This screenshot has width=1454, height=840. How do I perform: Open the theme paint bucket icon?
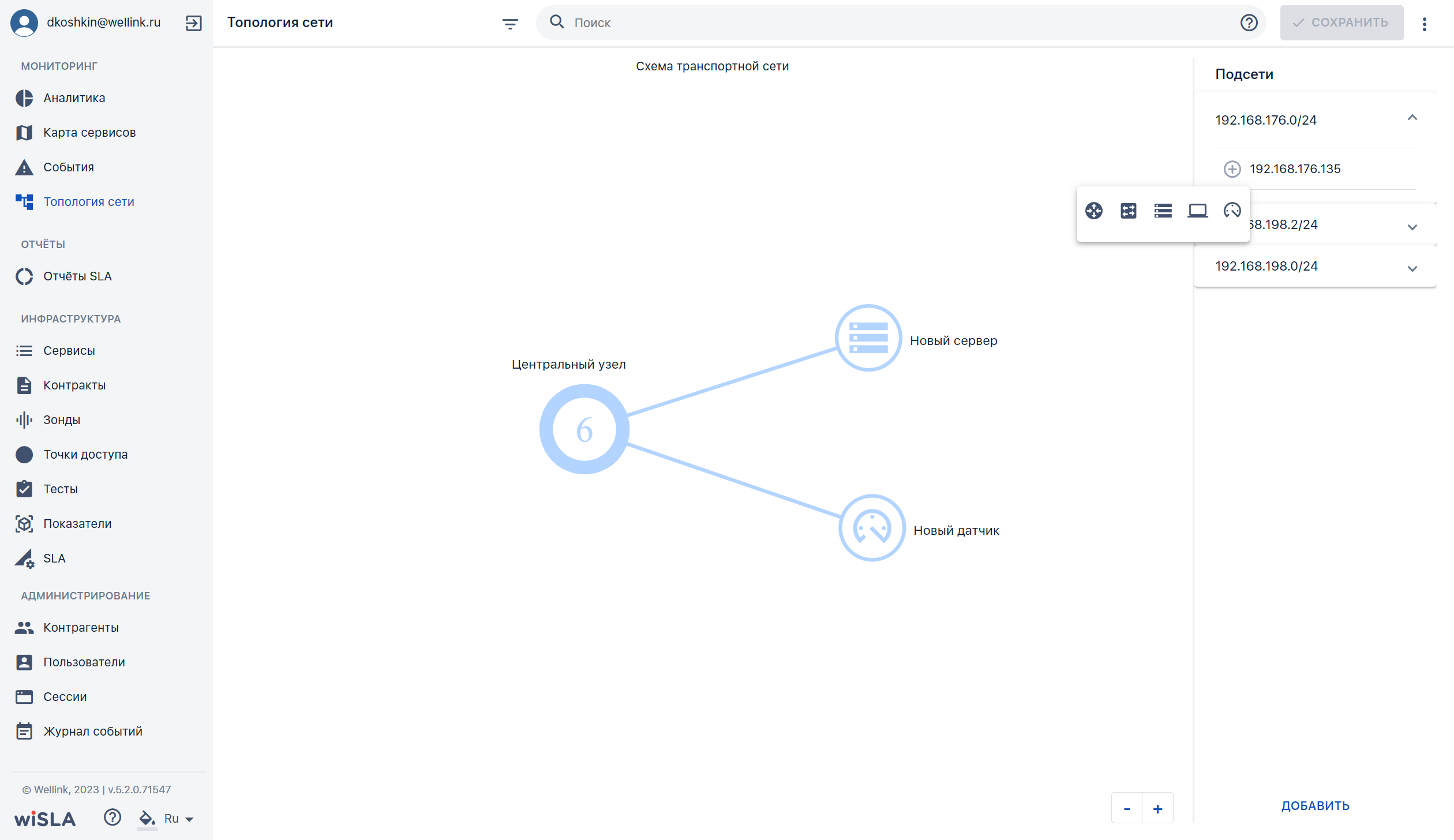click(147, 818)
